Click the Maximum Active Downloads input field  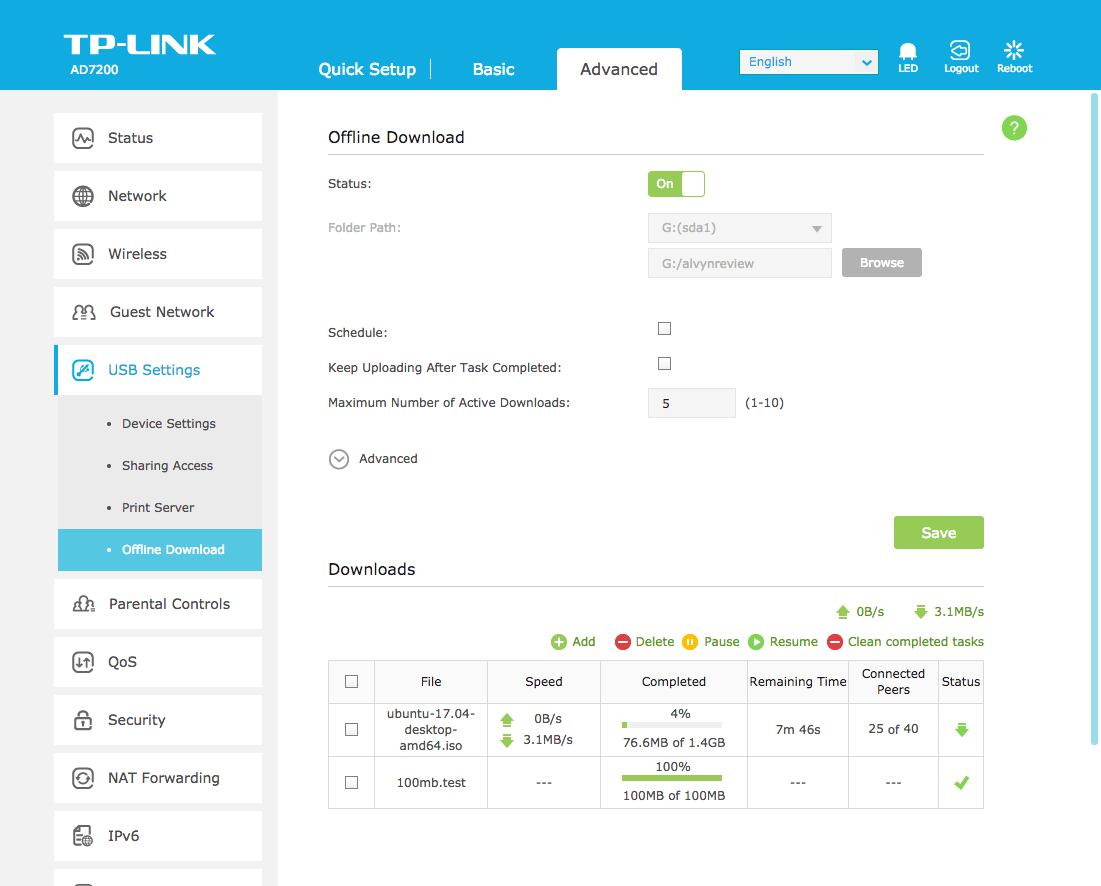tap(691, 403)
